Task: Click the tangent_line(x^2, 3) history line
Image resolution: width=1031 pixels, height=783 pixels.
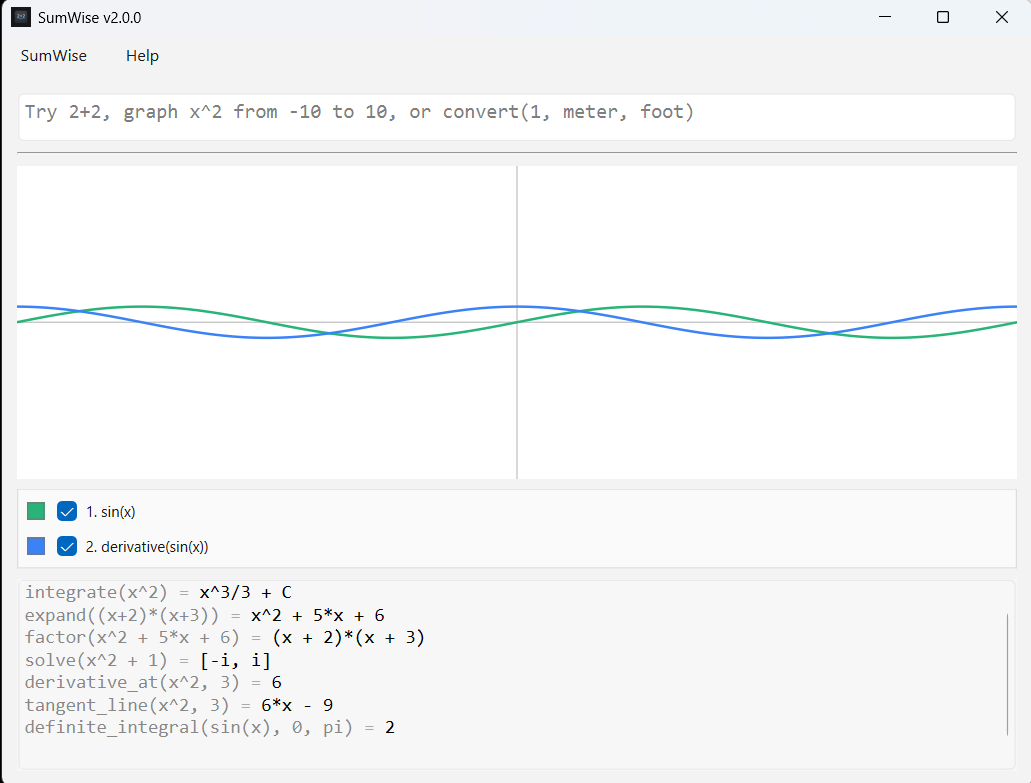Action: point(179,705)
